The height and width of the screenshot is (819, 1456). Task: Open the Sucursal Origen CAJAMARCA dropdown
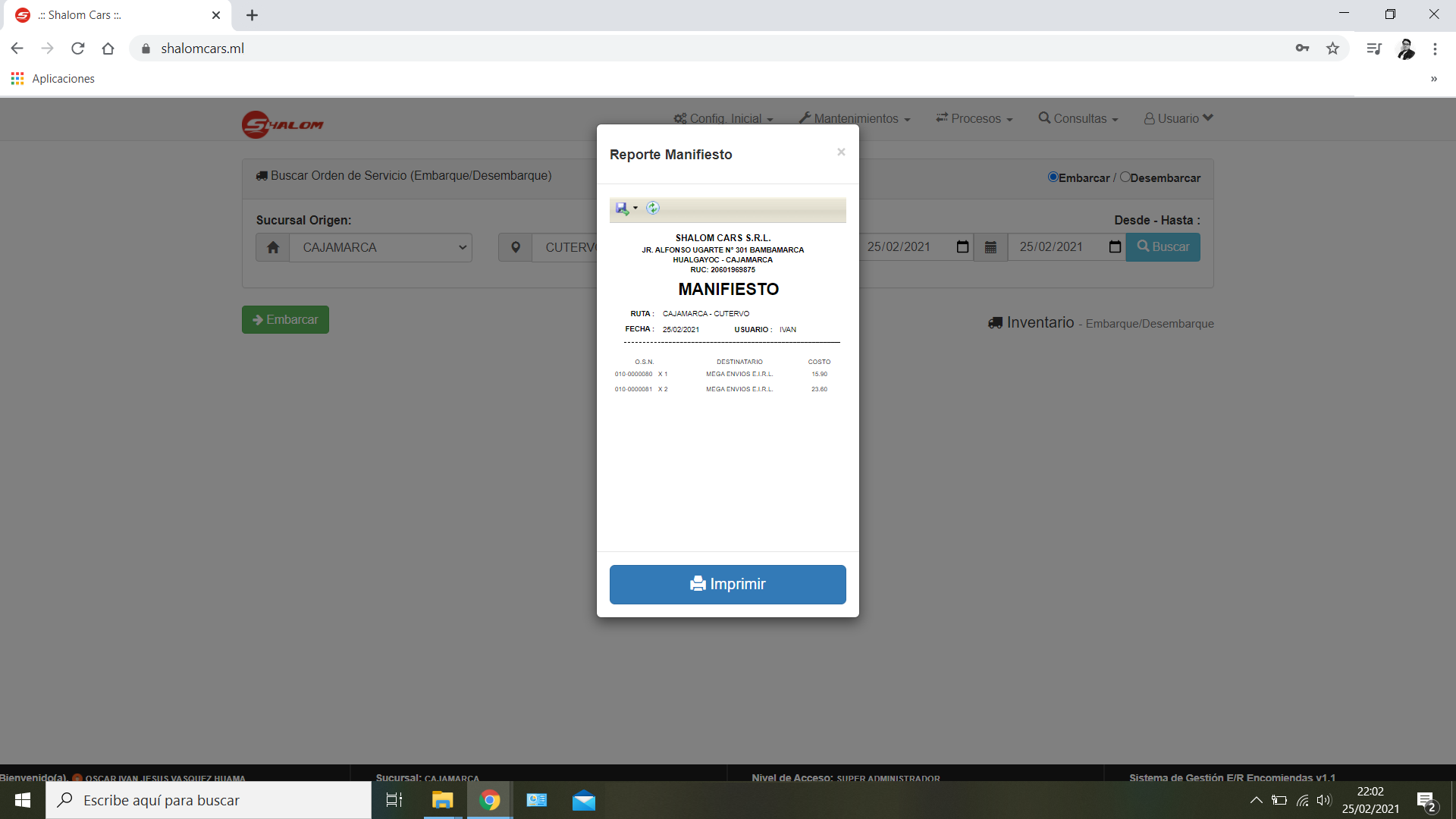point(381,247)
